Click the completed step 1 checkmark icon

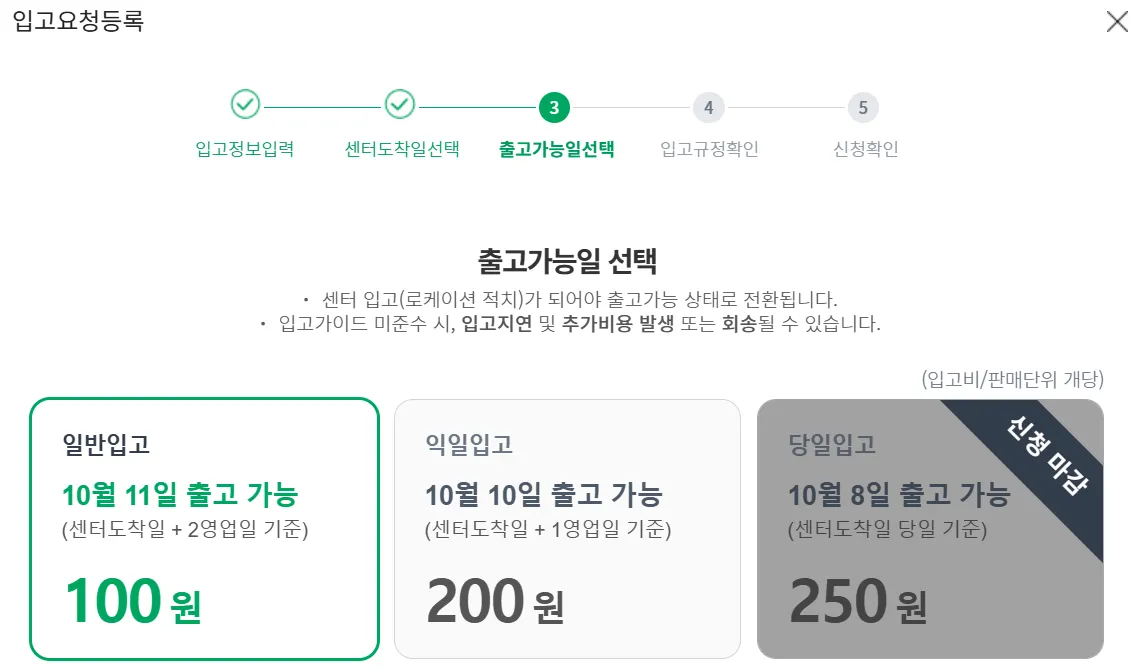tap(245, 104)
